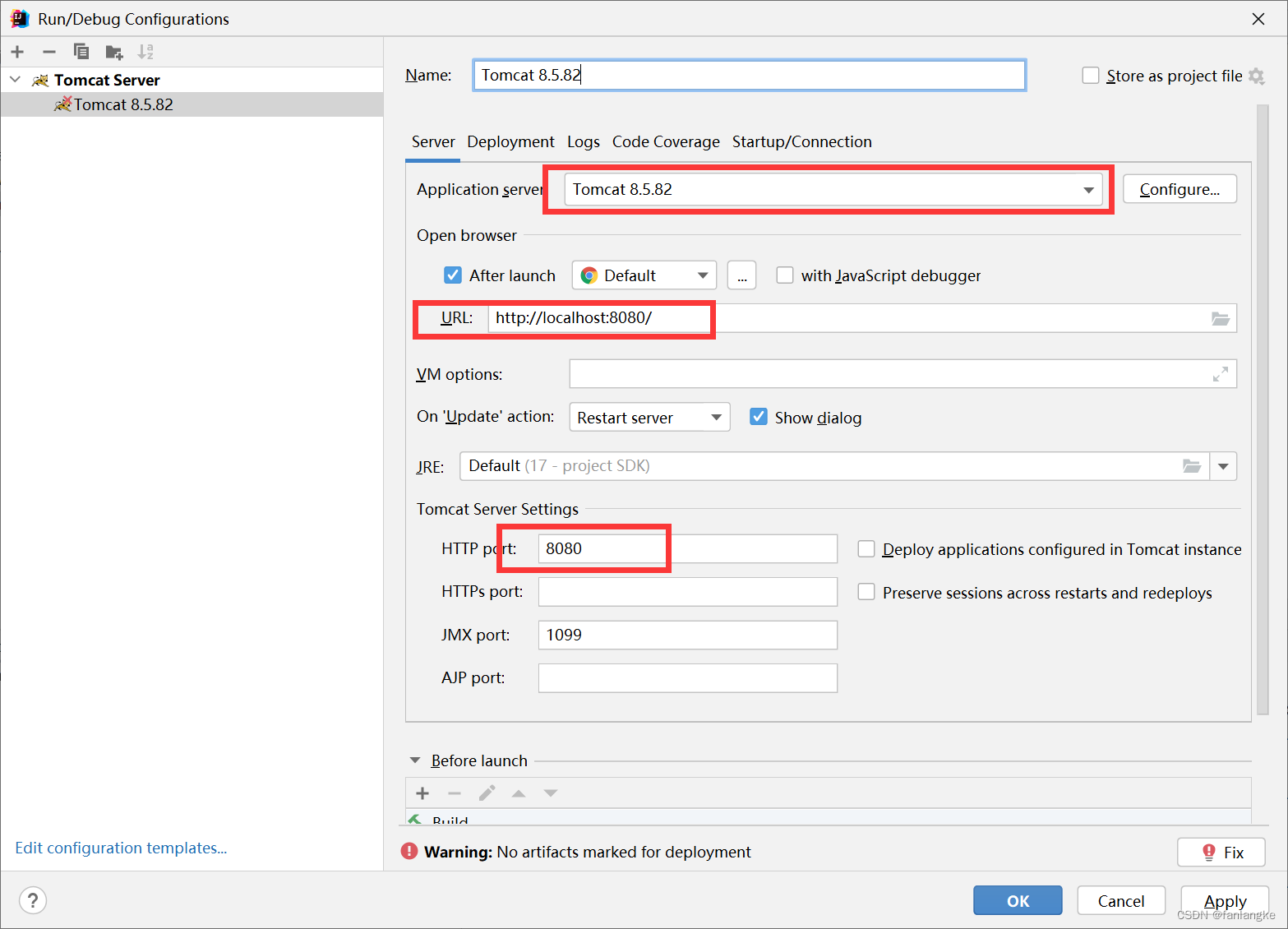Close the Run/Debug Configurations dialog
Viewport: 1288px width, 929px height.
click(x=1258, y=18)
